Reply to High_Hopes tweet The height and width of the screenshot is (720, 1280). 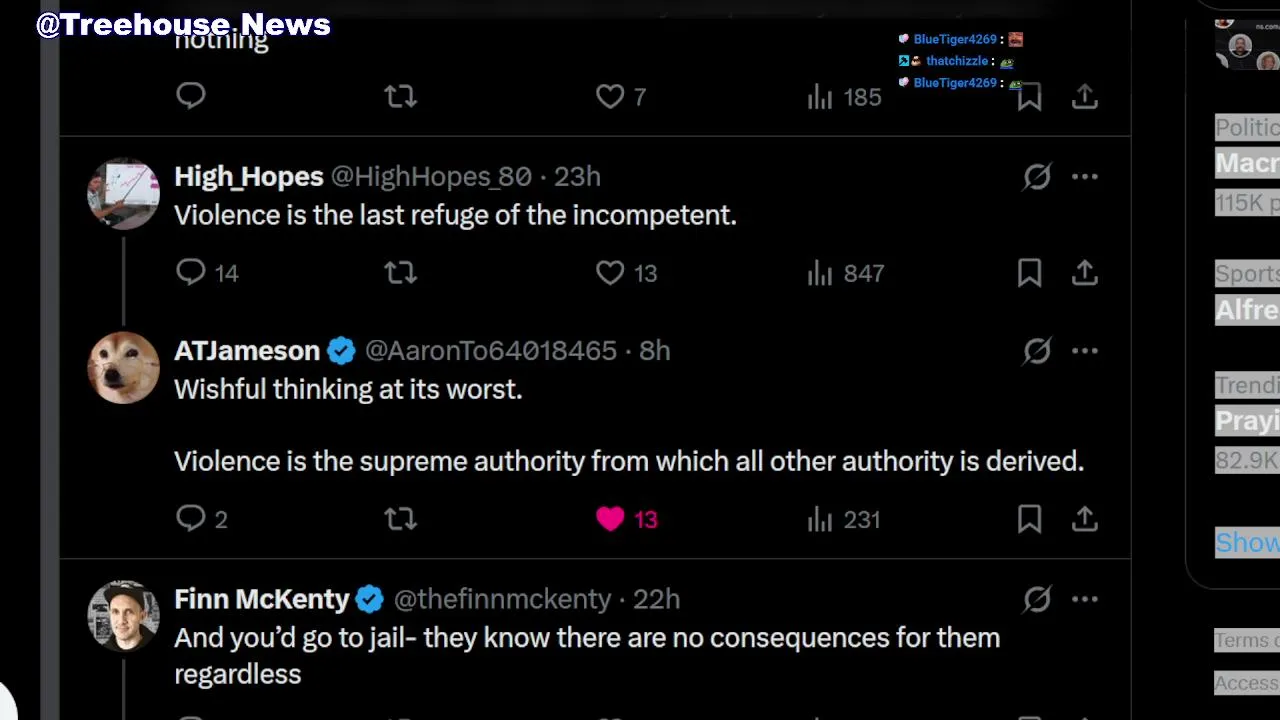click(x=191, y=273)
